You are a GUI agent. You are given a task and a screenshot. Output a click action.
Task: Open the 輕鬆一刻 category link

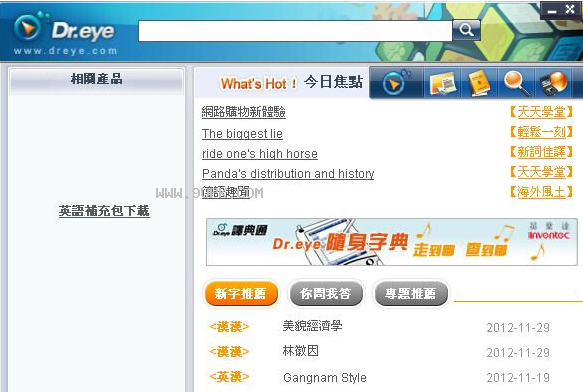click(541, 132)
